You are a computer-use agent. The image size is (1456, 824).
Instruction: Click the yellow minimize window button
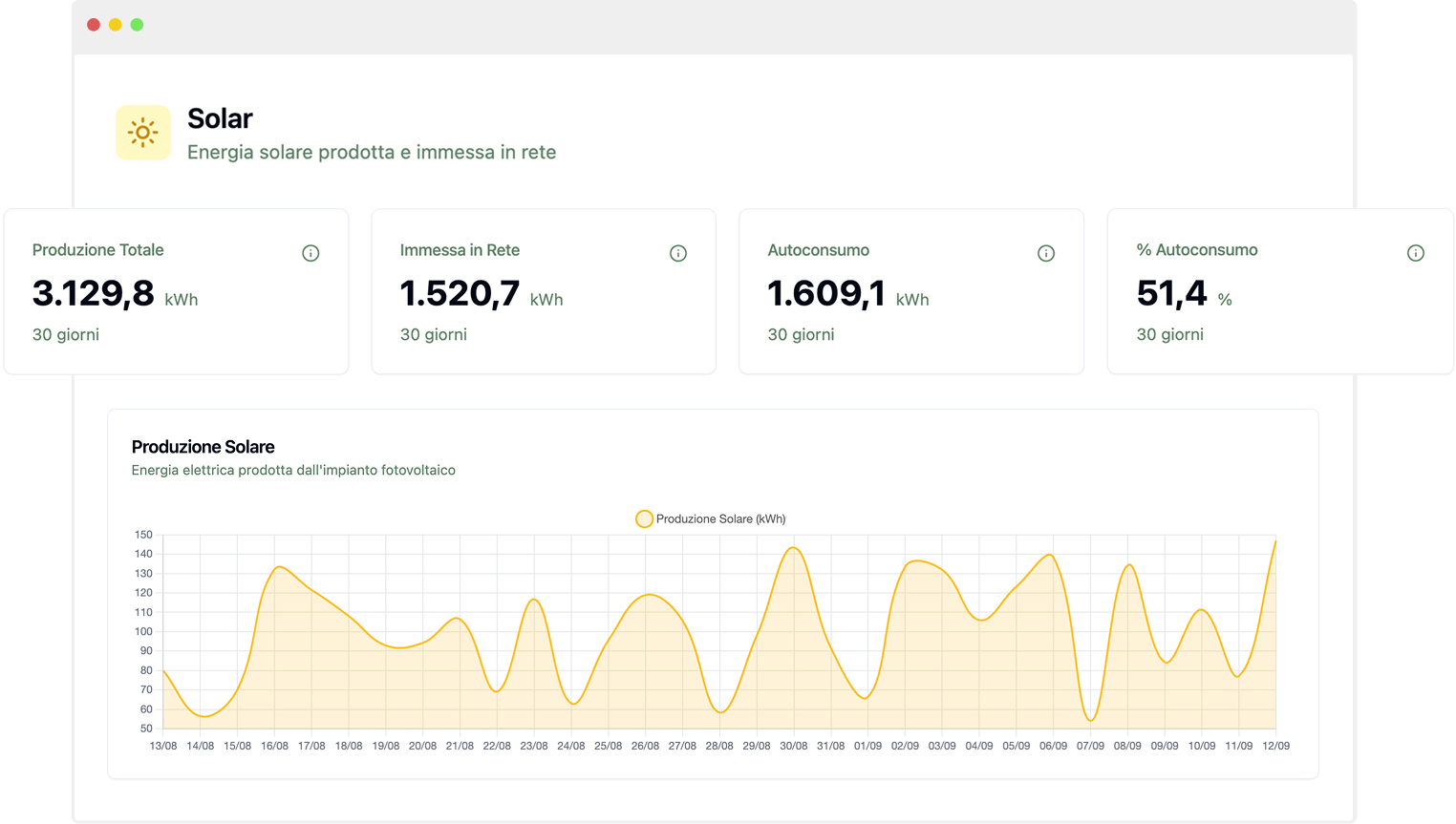116,25
